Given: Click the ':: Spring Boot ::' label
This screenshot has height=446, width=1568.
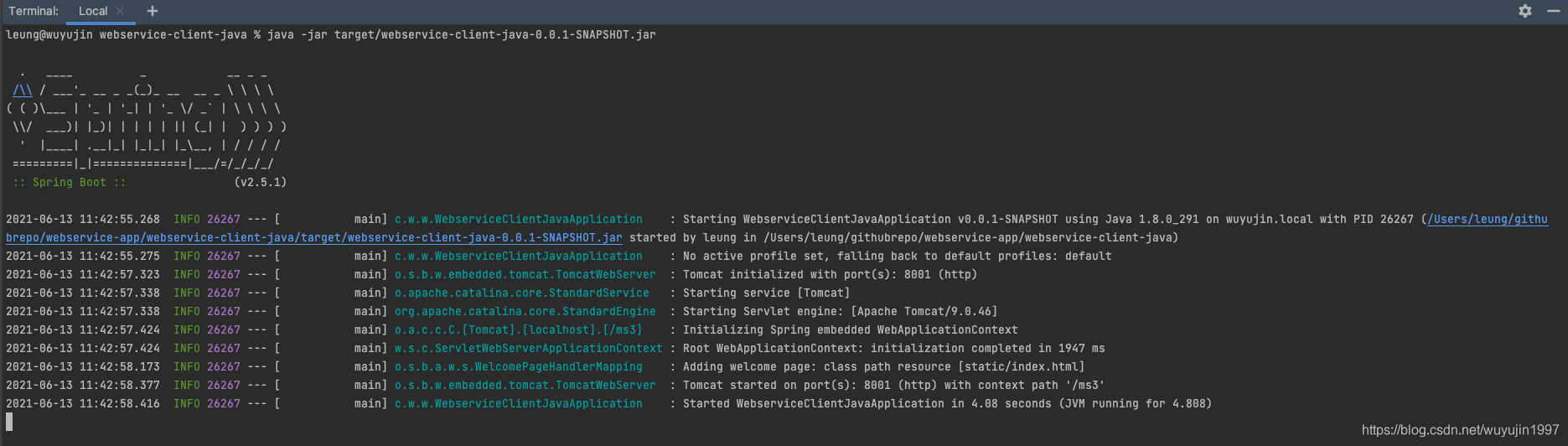Looking at the screenshot, I should 70,182.
